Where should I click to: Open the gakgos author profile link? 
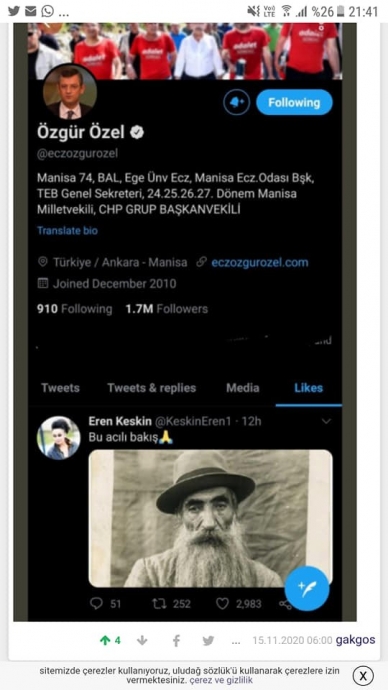(355, 640)
